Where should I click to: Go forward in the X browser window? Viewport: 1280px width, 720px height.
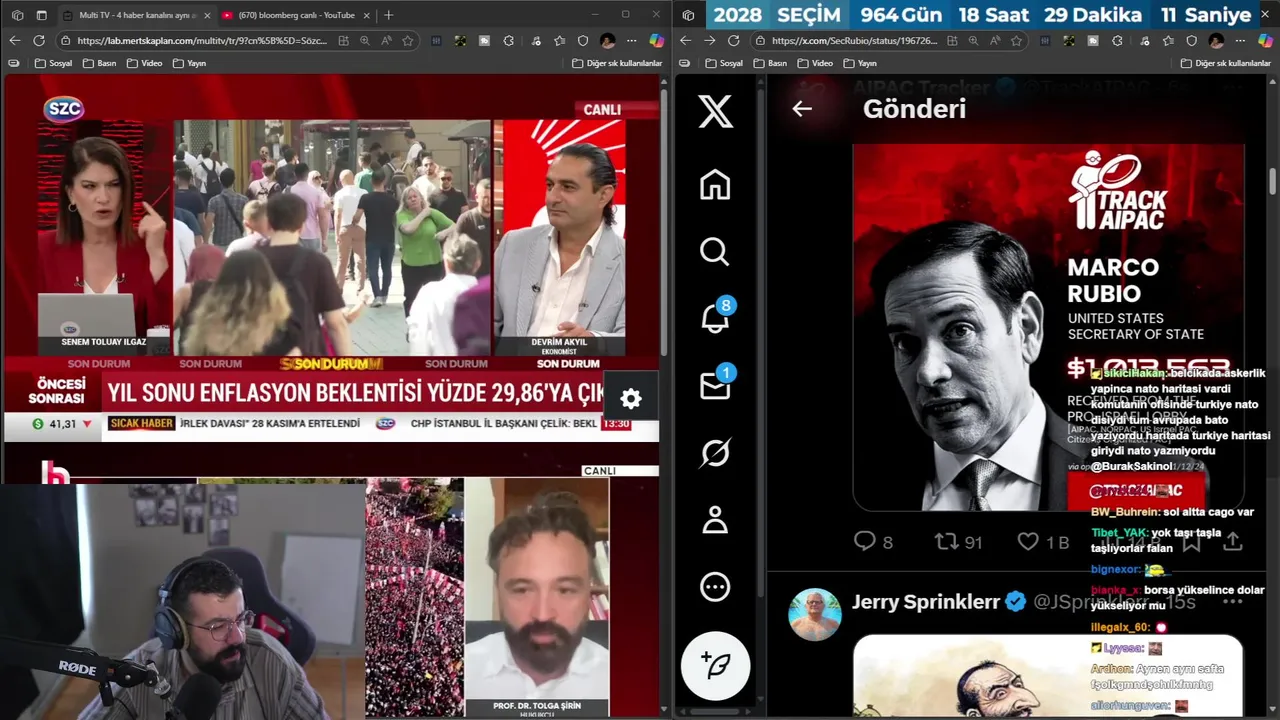[709, 41]
